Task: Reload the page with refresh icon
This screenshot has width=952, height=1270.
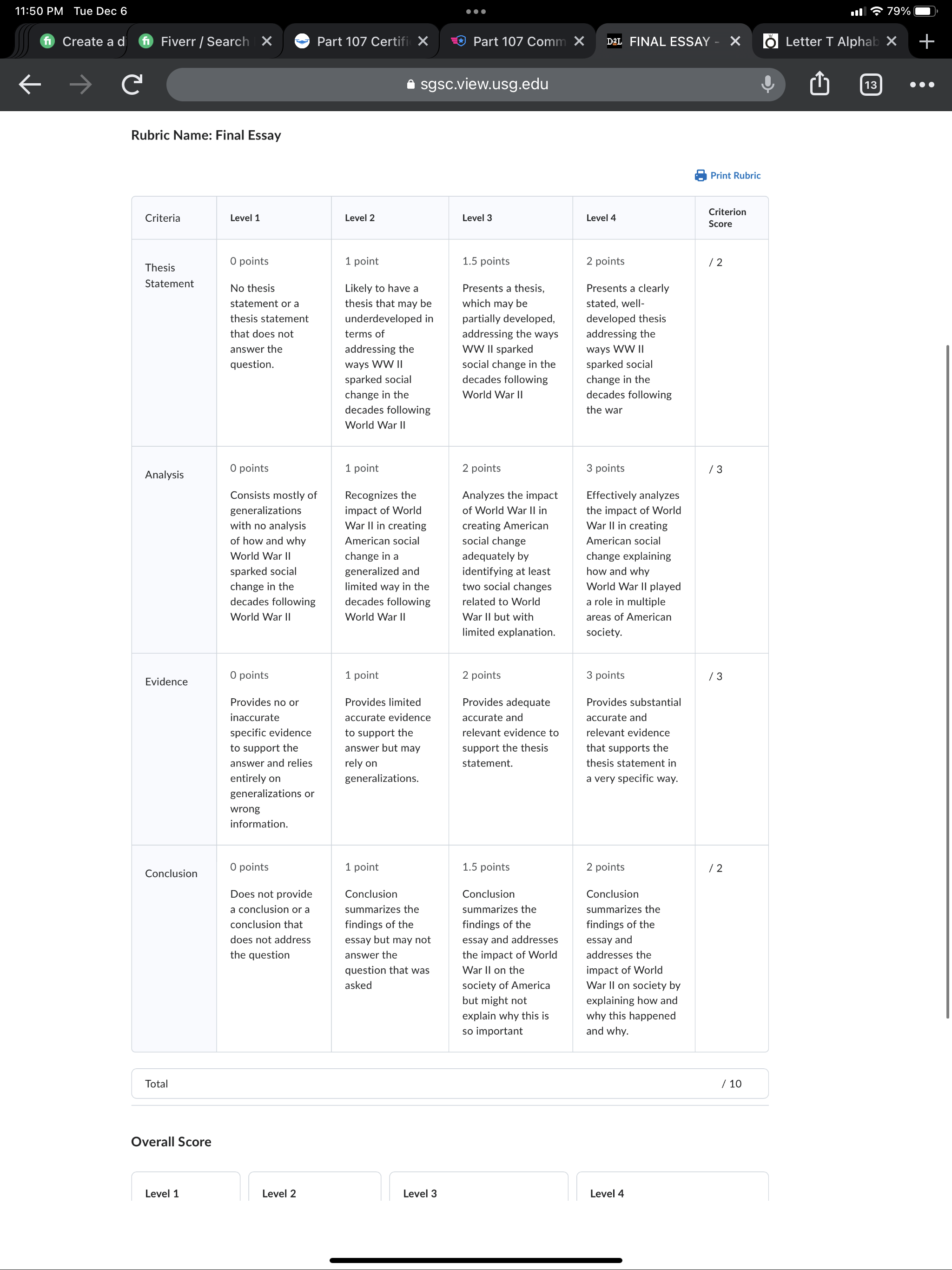Action: click(132, 85)
